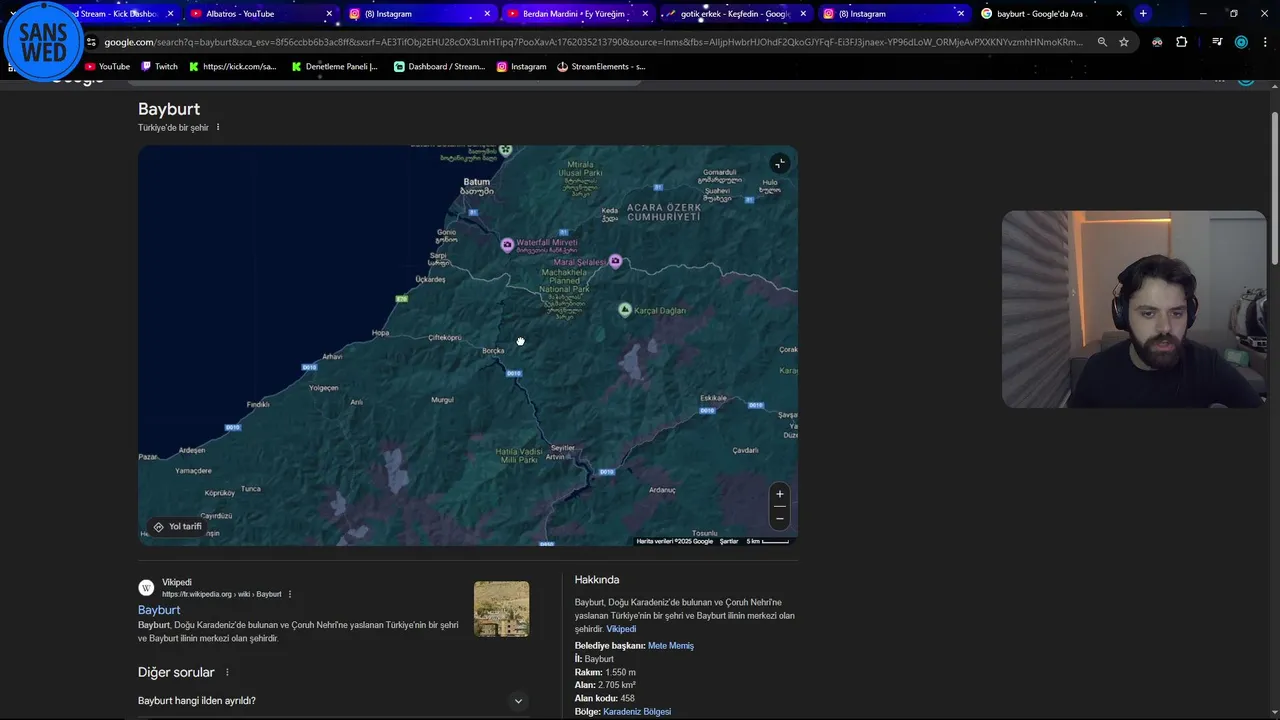The width and height of the screenshot is (1280, 720).
Task: Switch to the gotik erkek Google tab
Action: point(734,14)
